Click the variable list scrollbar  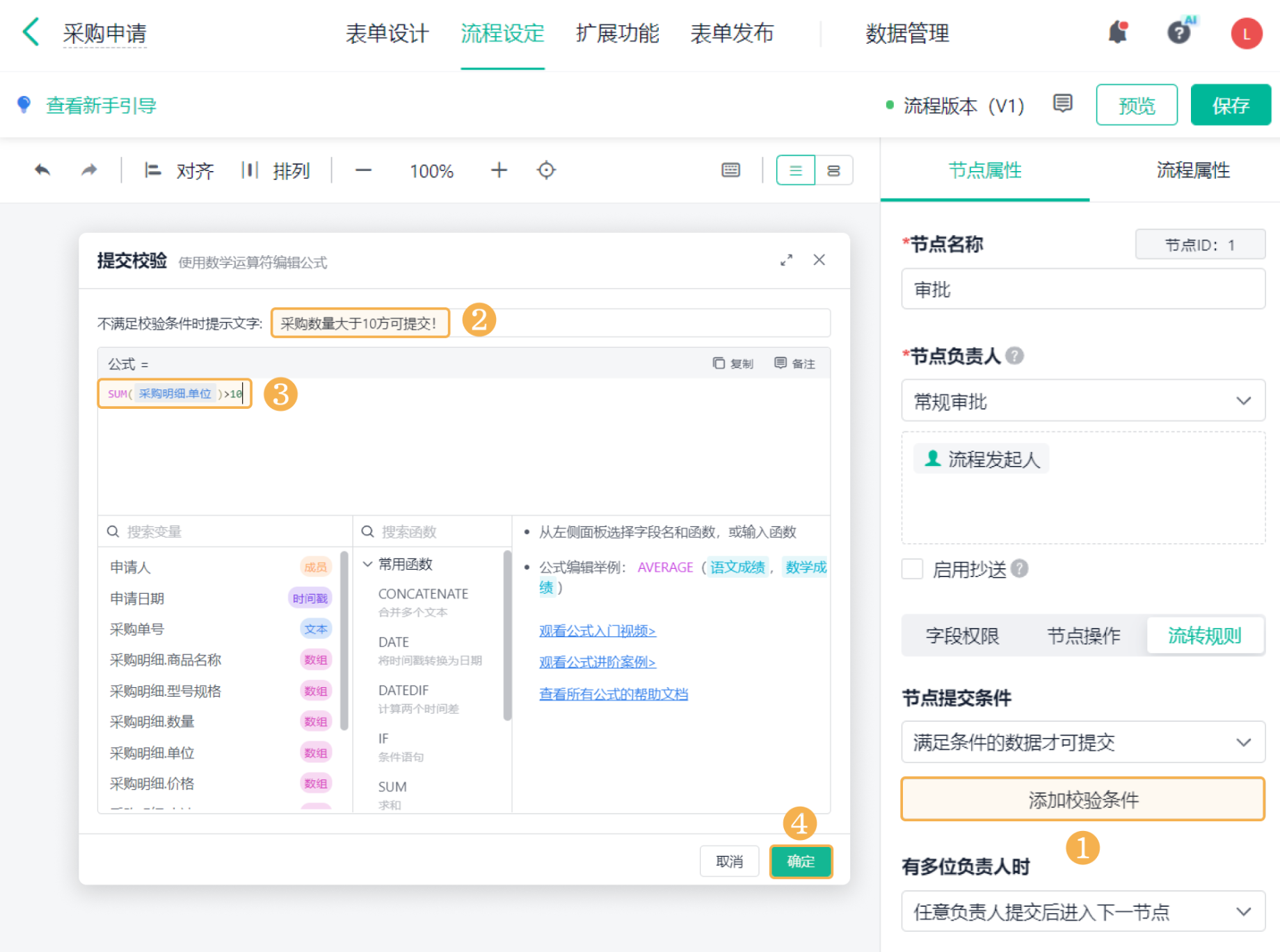pyautogui.click(x=344, y=640)
